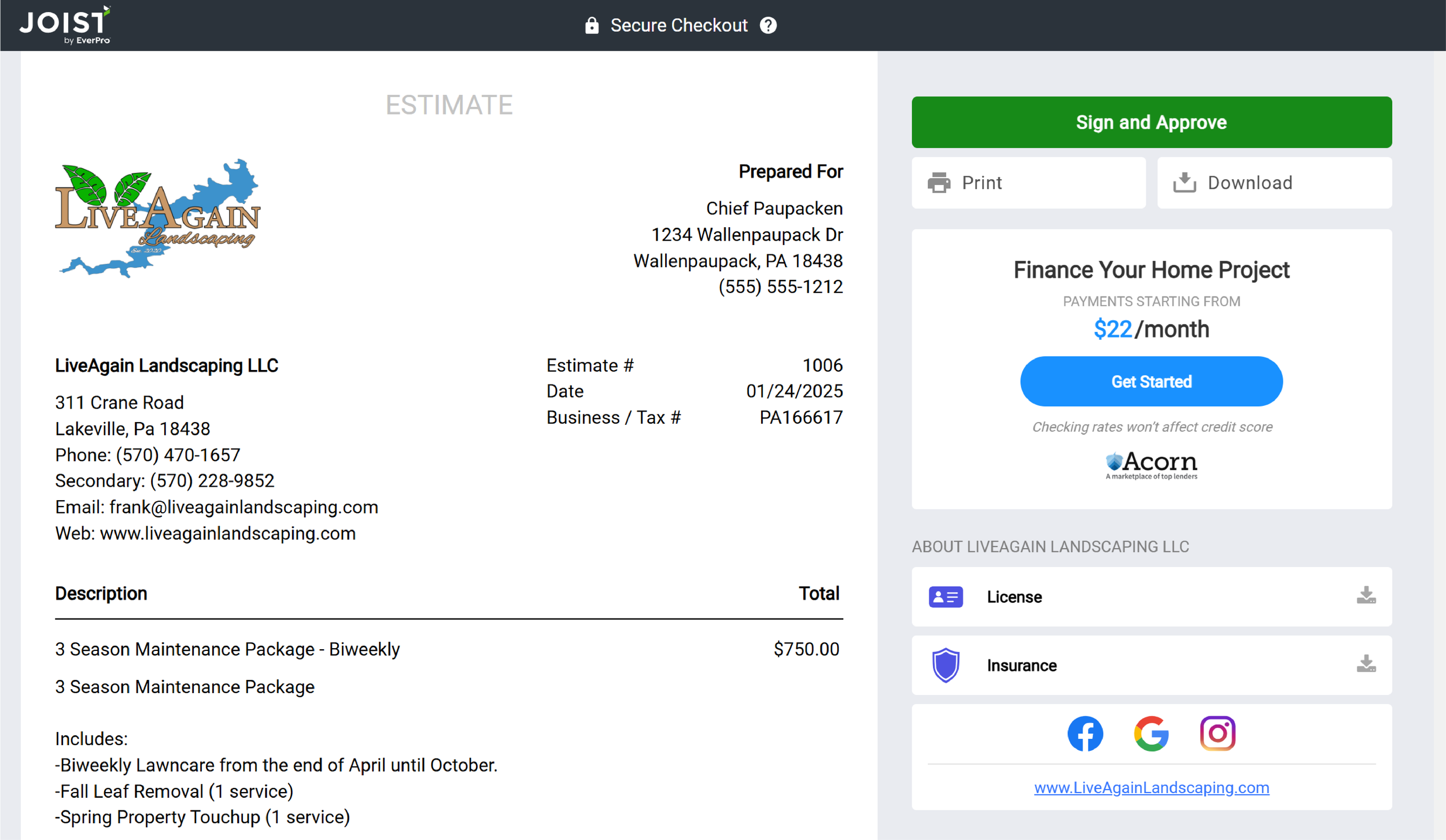Open the Google reviews icon
This screenshot has height=840, width=1446.
coord(1151,733)
